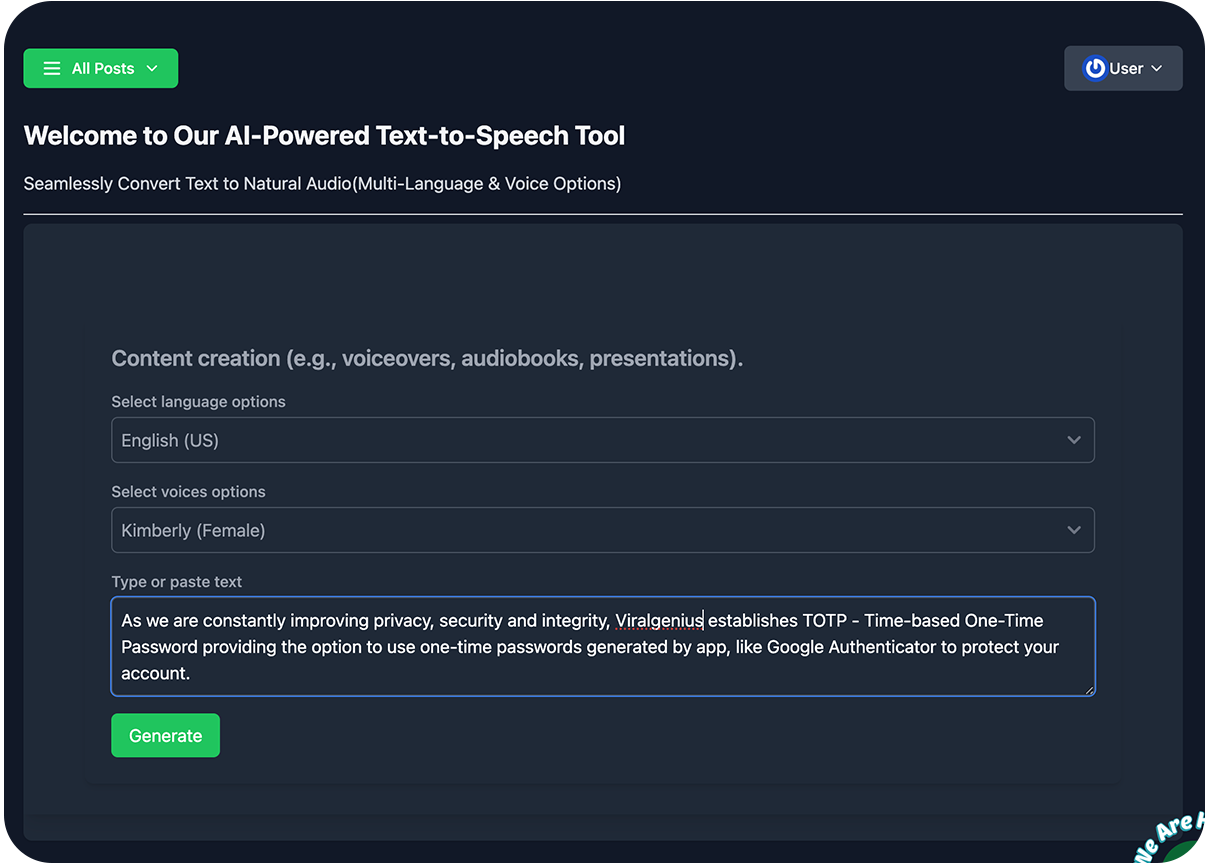
Task: Expand the chevron beside User
Action: pyautogui.click(x=1157, y=69)
